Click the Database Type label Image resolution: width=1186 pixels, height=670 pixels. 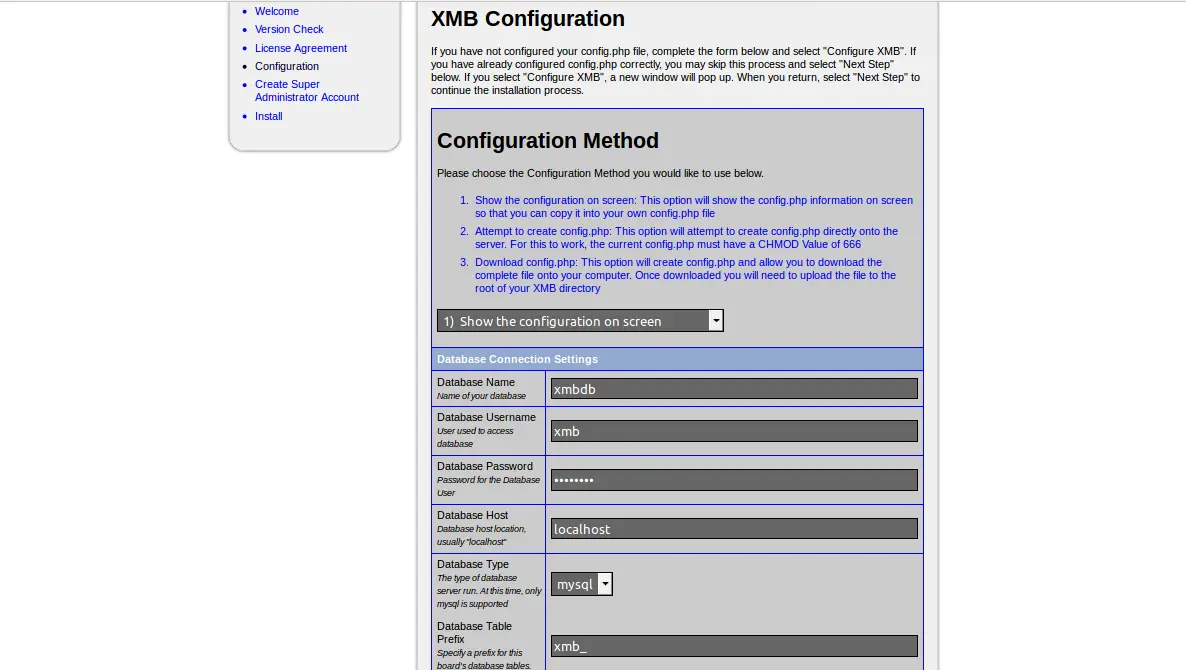pyautogui.click(x=473, y=565)
